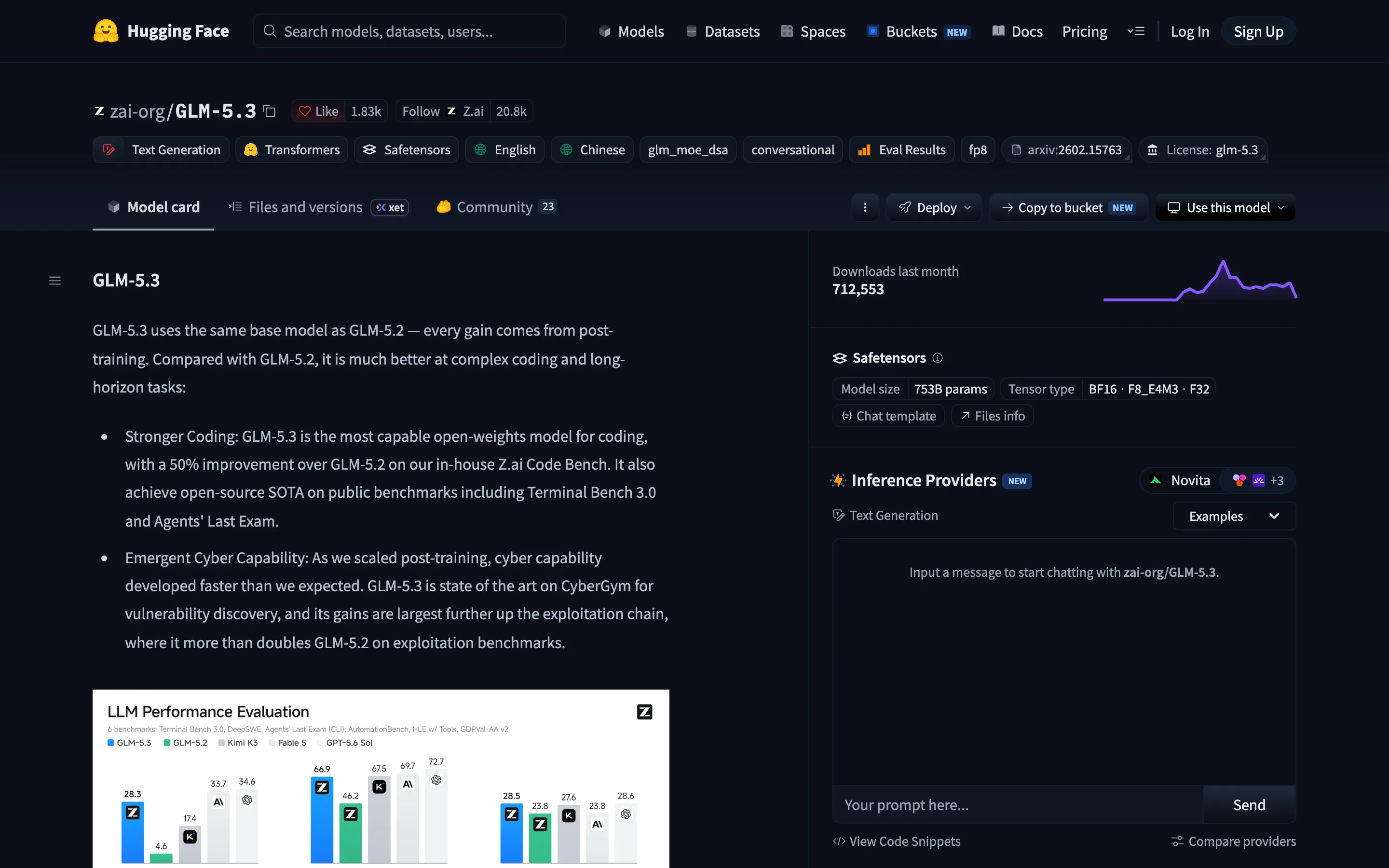Image resolution: width=1389 pixels, height=868 pixels.
Task: Click the fp8 tag
Action: click(978, 150)
